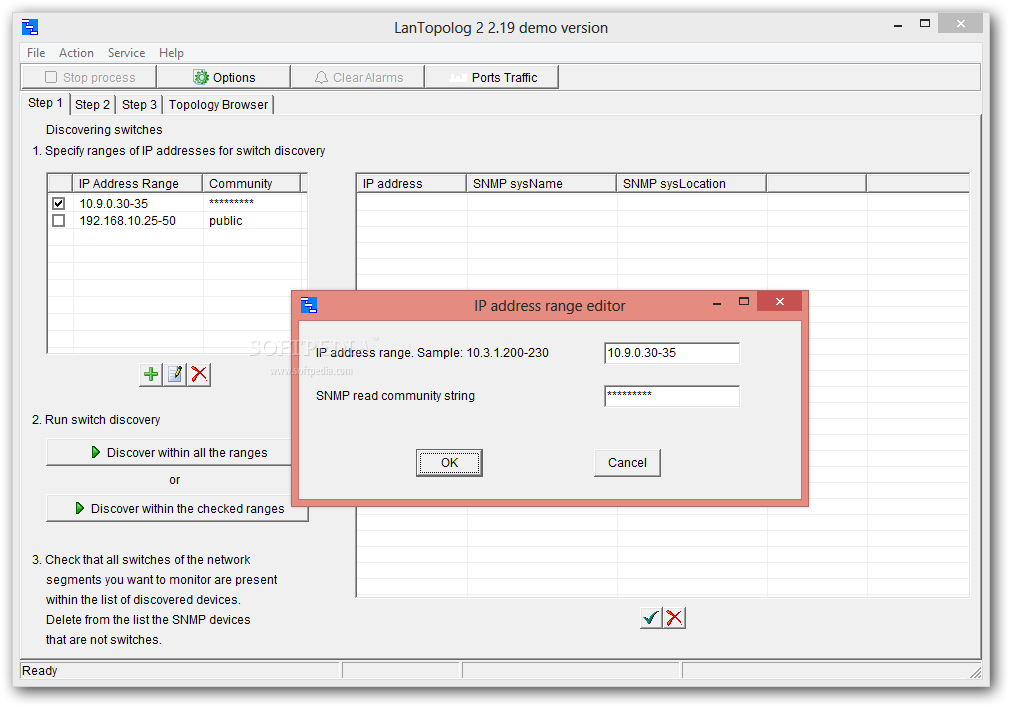Run Discover within the checked ranges
The image size is (1010, 707).
177,509
